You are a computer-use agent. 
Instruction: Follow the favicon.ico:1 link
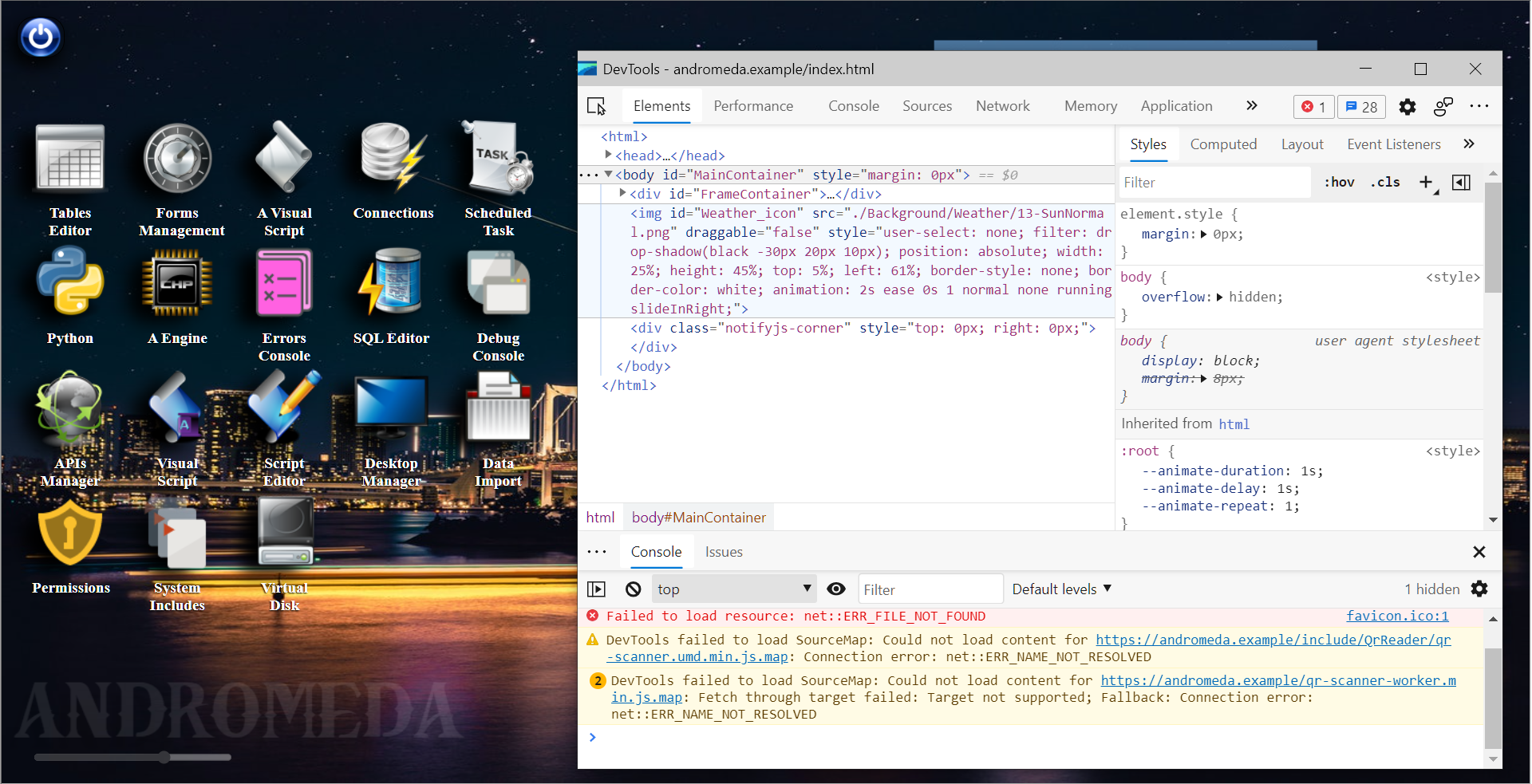coord(1397,616)
